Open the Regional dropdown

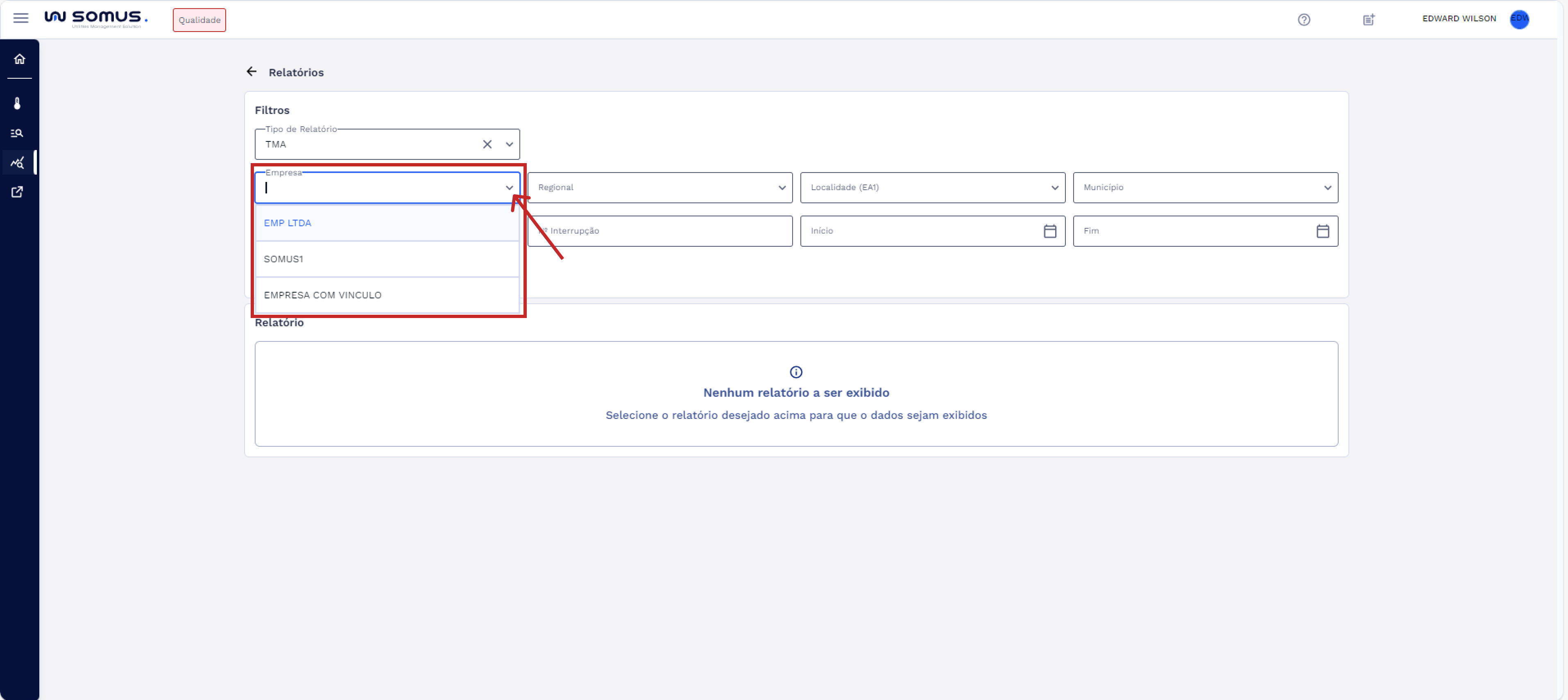(659, 188)
